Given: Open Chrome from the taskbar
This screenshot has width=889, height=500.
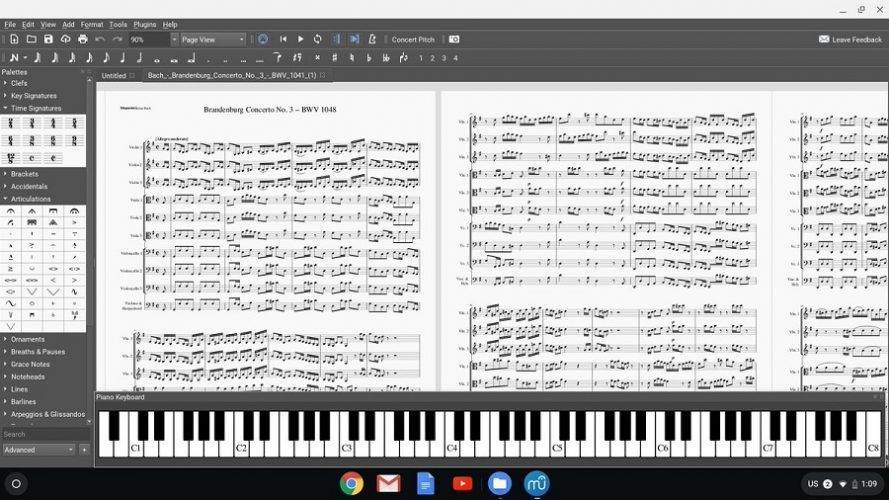Looking at the screenshot, I should click(x=351, y=484).
